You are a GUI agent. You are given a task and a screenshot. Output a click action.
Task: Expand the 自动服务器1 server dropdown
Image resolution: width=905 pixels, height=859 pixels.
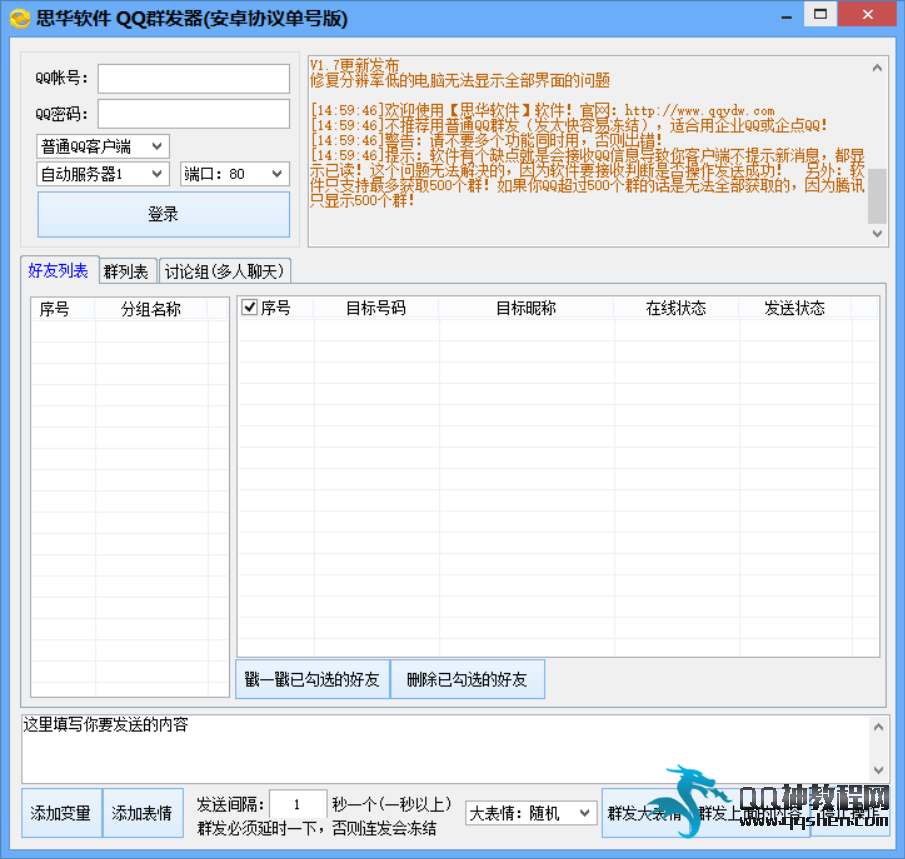coord(103,174)
